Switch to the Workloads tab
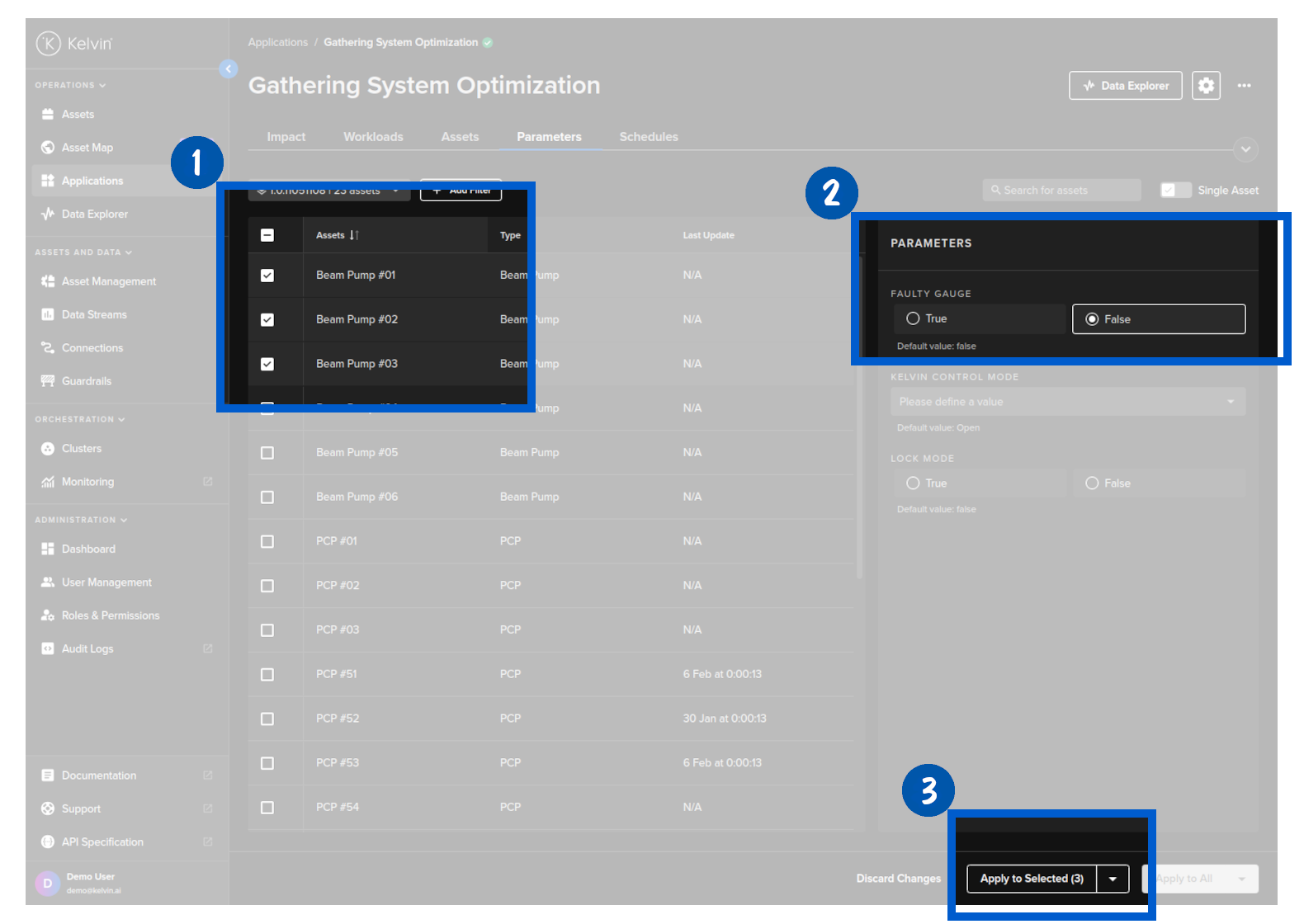1304x924 pixels. (x=373, y=137)
